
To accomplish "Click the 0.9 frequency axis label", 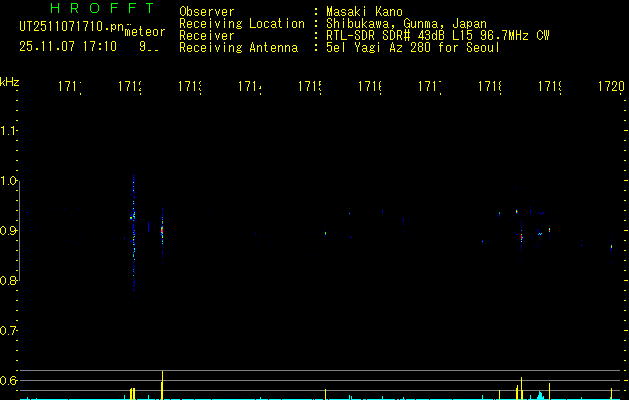I will pyautogui.click(x=8, y=231).
